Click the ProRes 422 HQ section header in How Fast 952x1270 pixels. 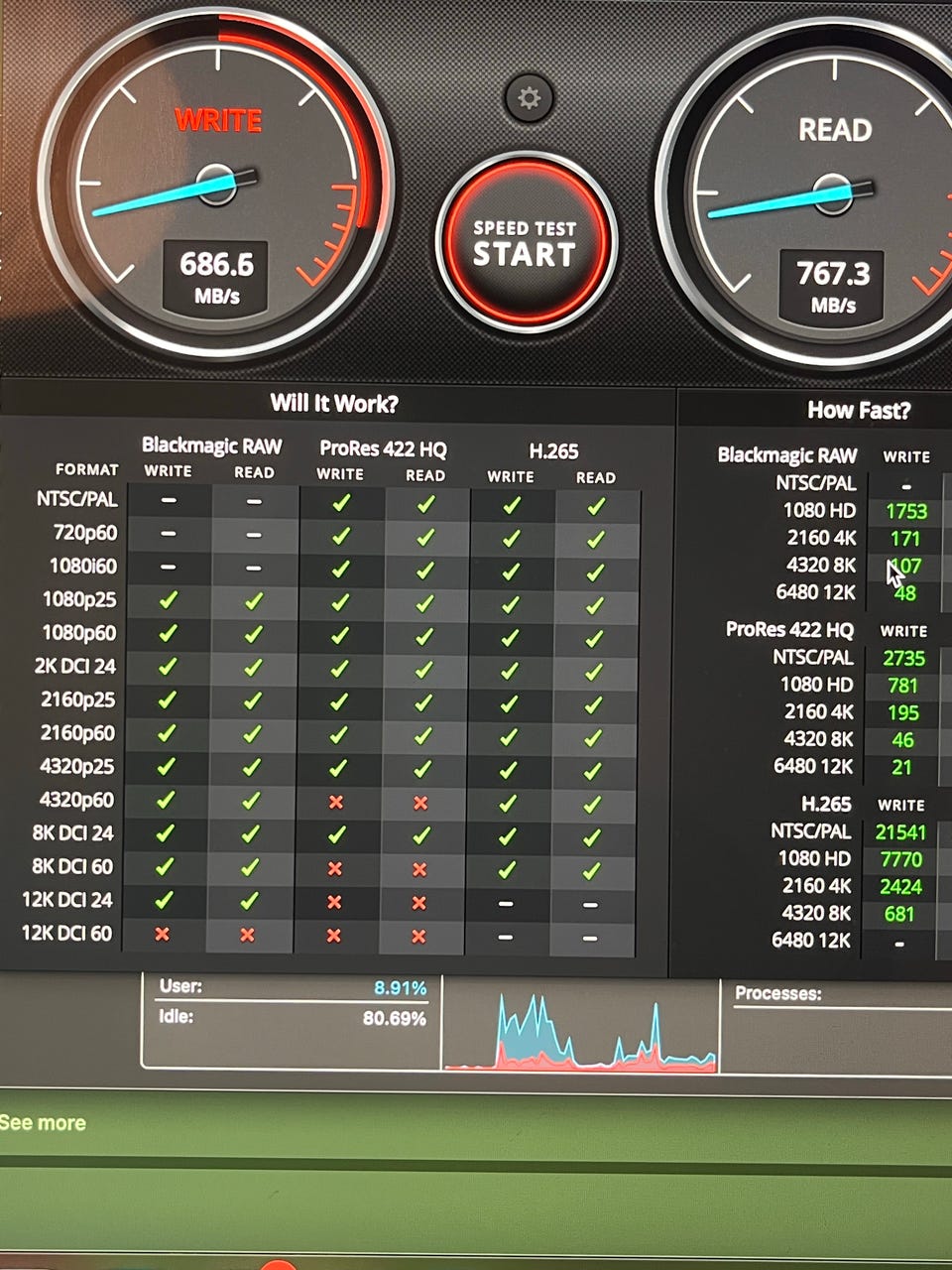(x=789, y=629)
